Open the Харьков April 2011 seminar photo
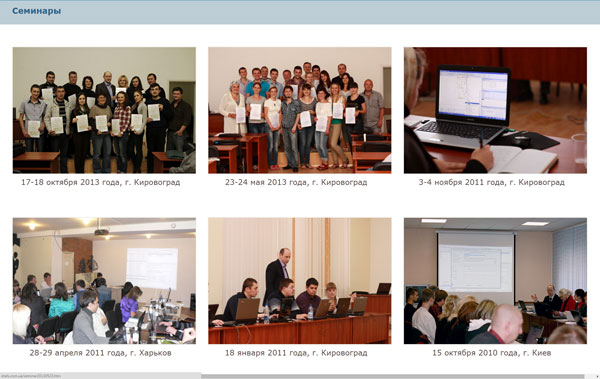Image resolution: width=600 pixels, height=379 pixels. tap(104, 281)
